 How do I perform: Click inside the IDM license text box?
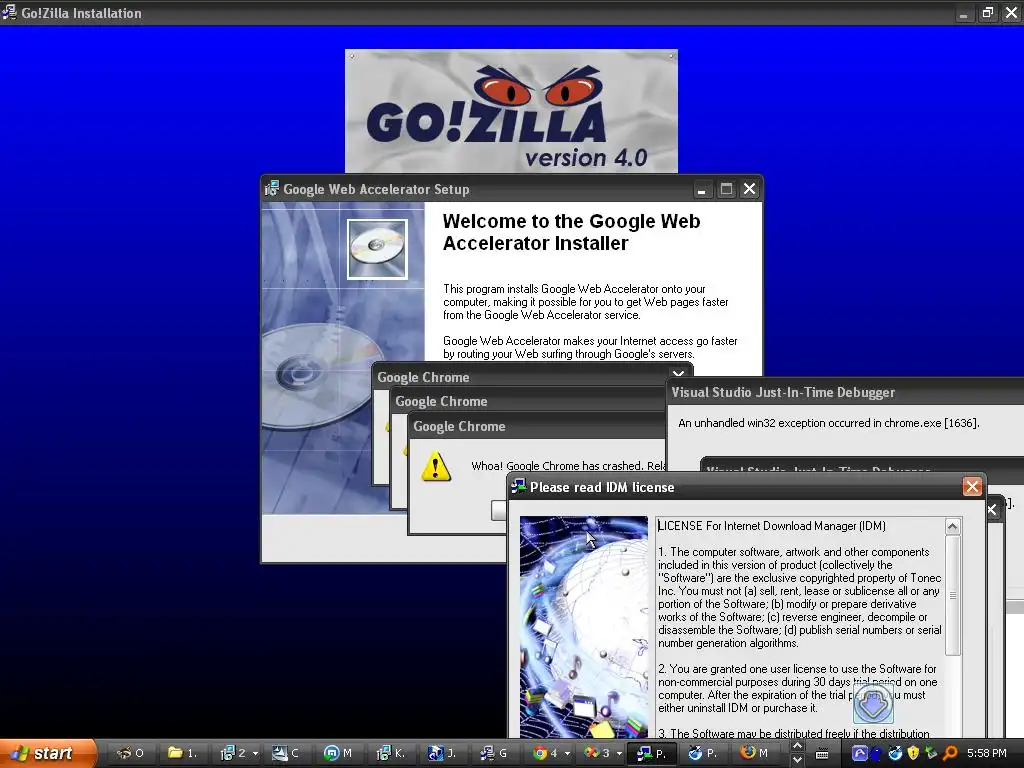(800, 627)
